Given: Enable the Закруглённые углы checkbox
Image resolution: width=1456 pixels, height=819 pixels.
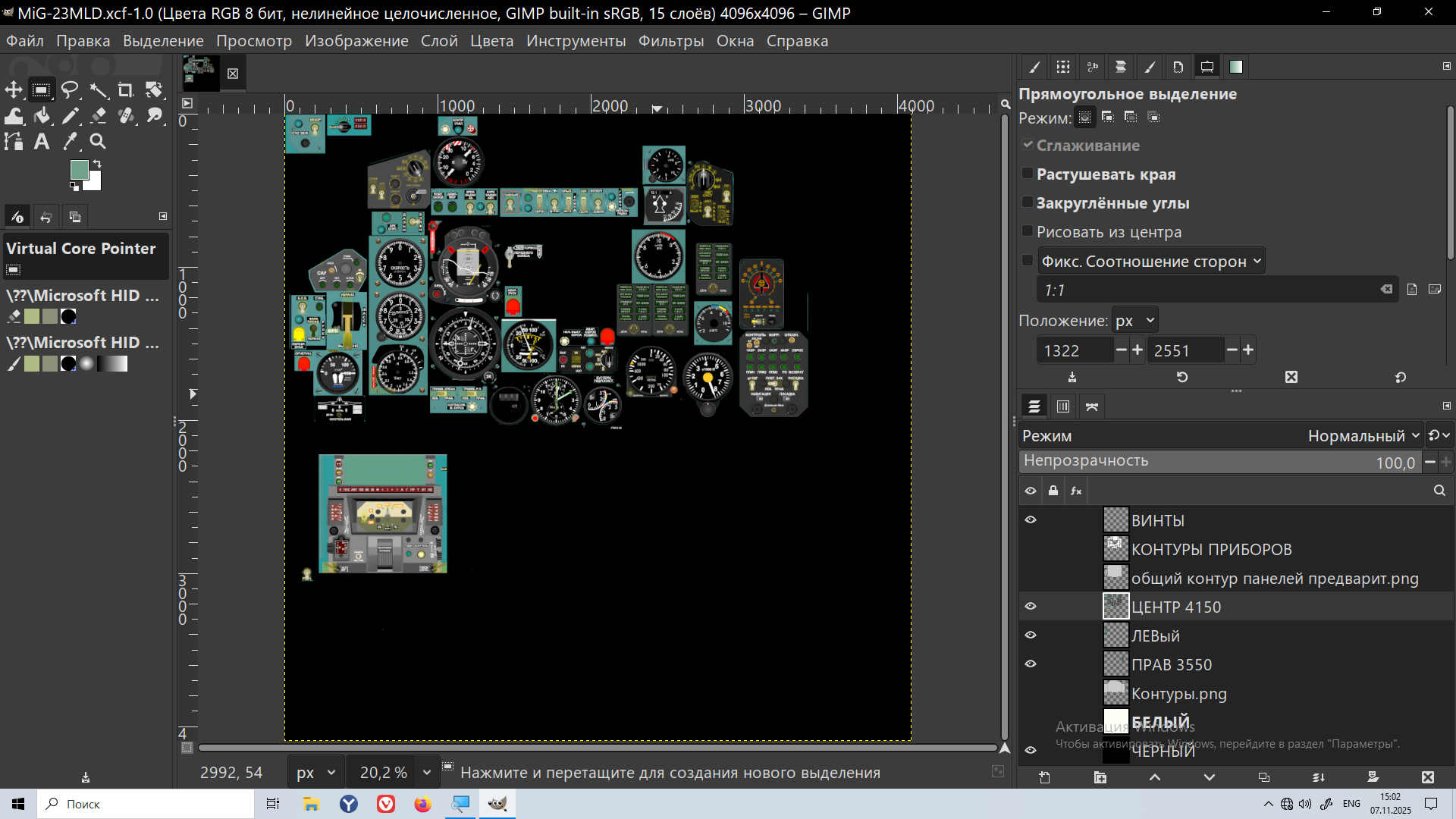Looking at the screenshot, I should pyautogui.click(x=1028, y=202).
